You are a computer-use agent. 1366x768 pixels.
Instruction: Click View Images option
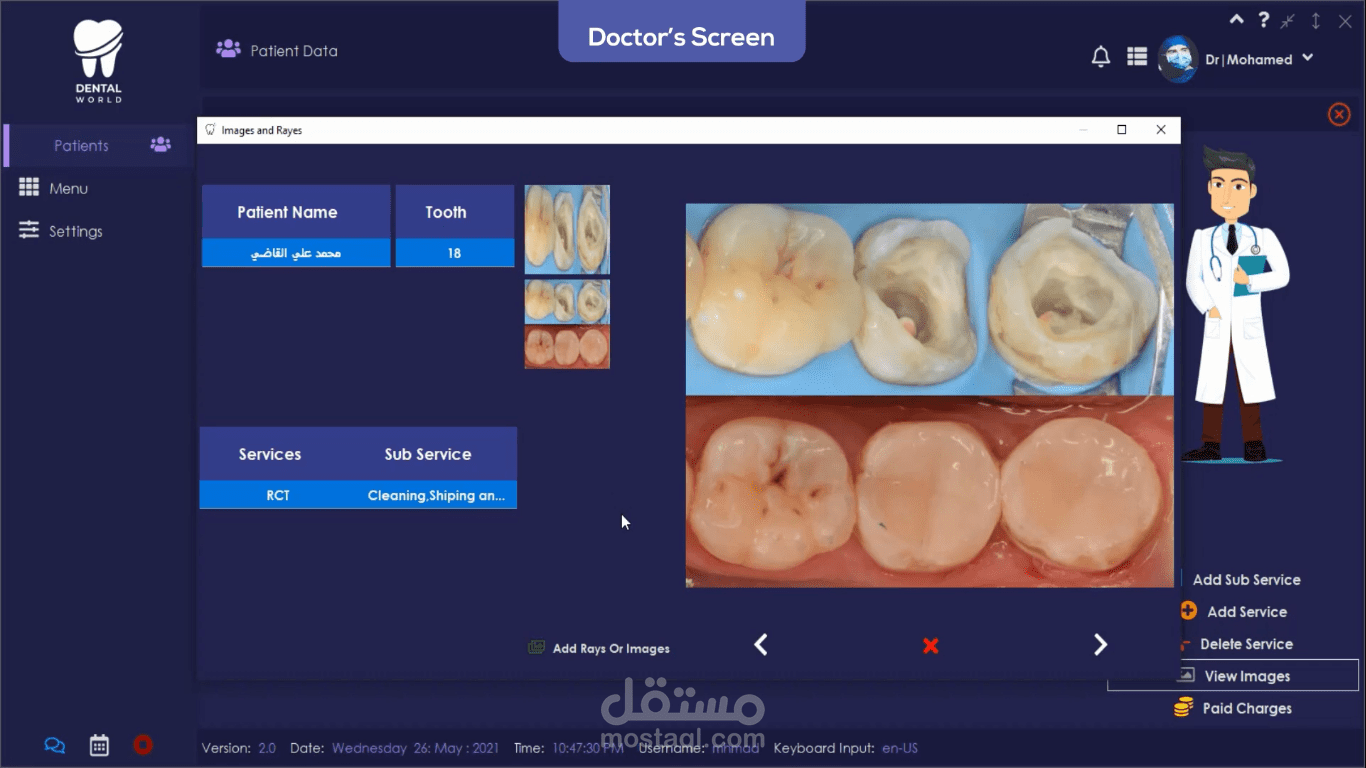coord(1247,676)
